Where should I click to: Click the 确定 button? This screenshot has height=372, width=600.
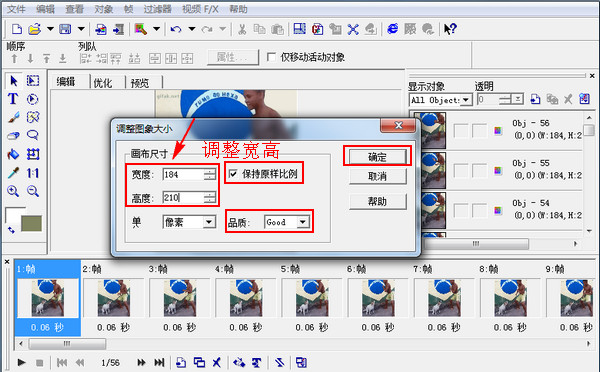point(377,157)
